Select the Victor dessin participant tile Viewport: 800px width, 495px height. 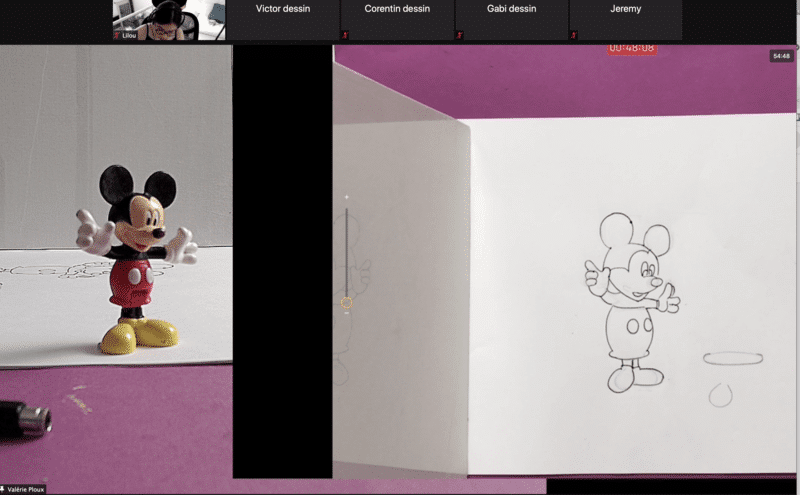click(283, 20)
